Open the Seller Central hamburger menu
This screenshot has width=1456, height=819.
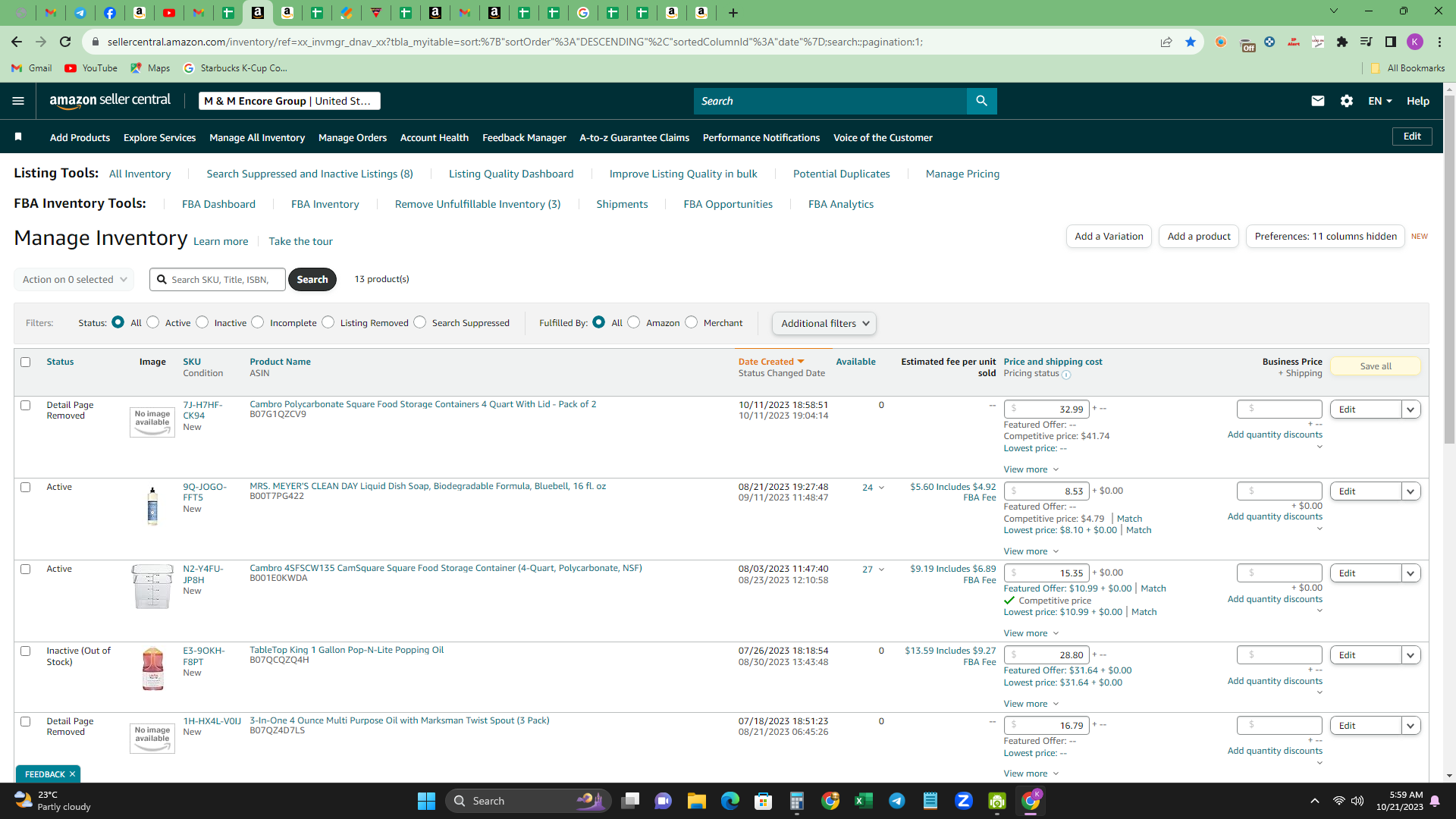[18, 101]
